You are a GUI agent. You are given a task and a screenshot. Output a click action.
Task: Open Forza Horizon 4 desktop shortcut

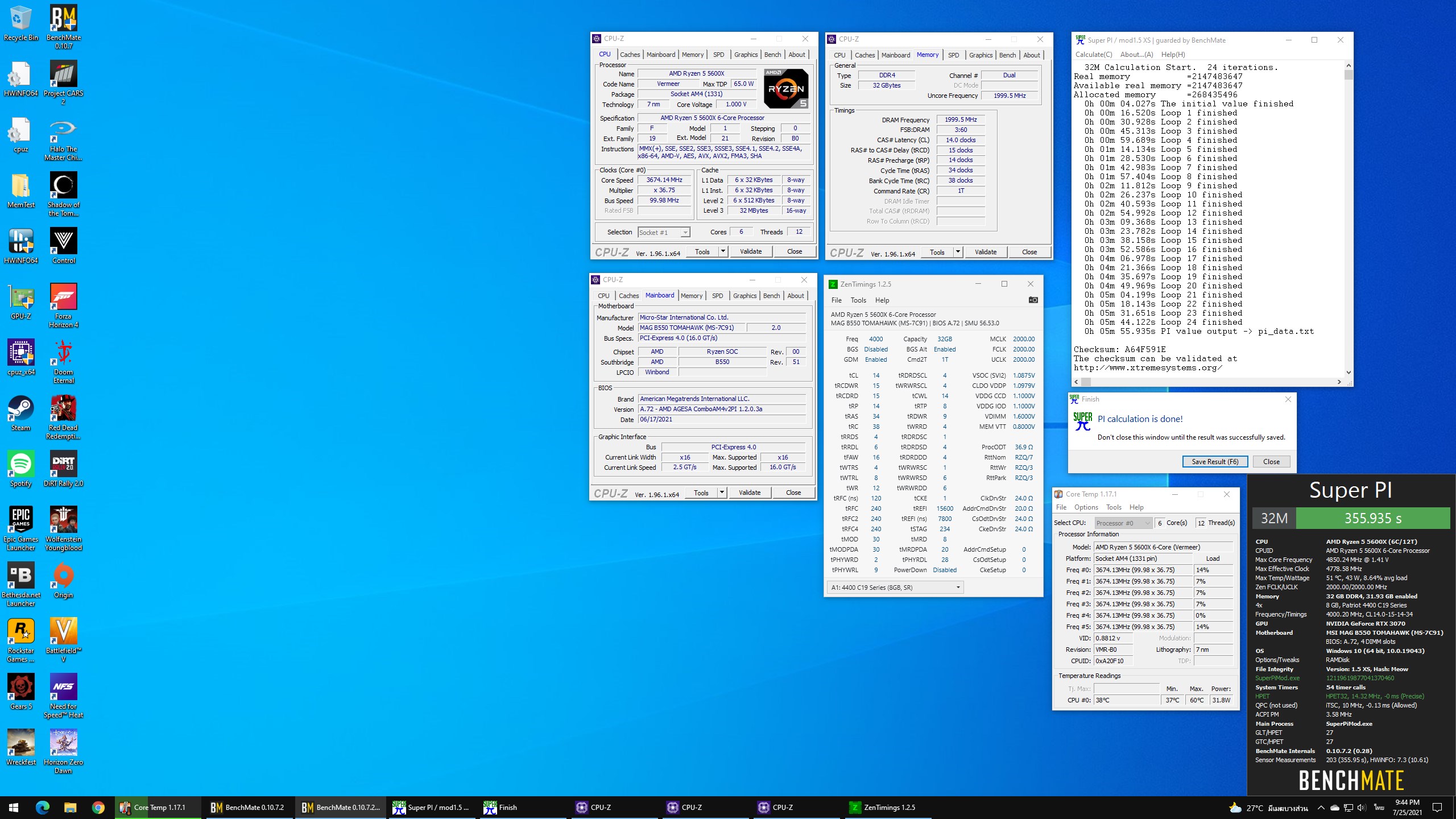pyautogui.click(x=64, y=306)
